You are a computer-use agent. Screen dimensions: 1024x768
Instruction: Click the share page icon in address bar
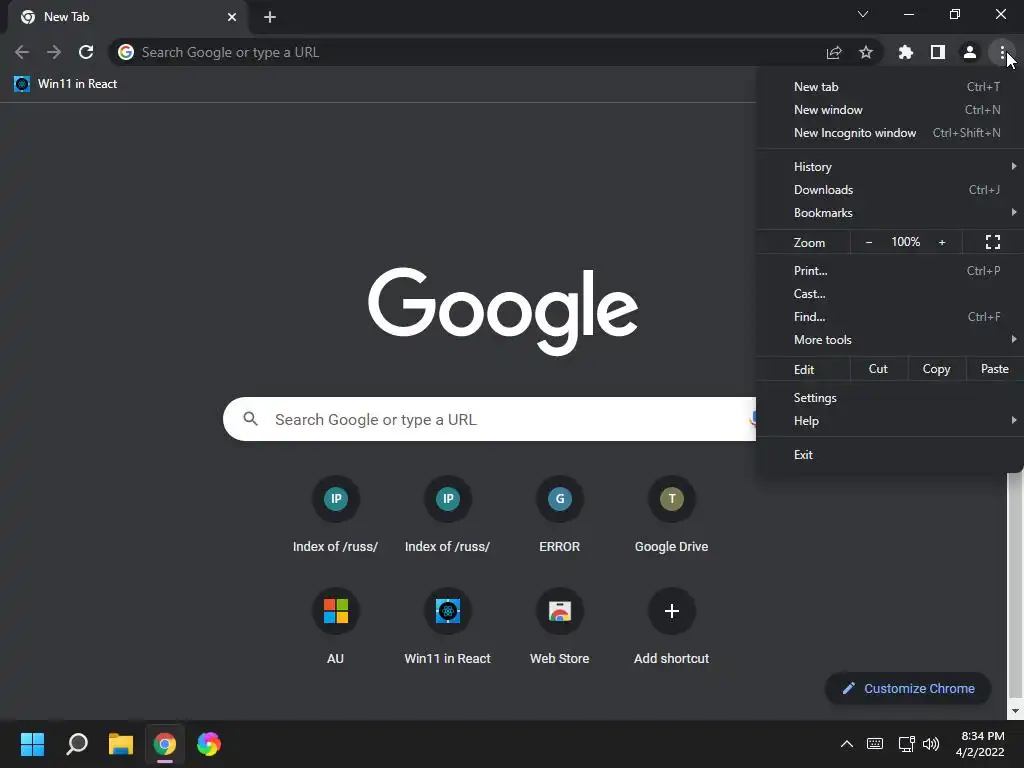[x=834, y=52]
